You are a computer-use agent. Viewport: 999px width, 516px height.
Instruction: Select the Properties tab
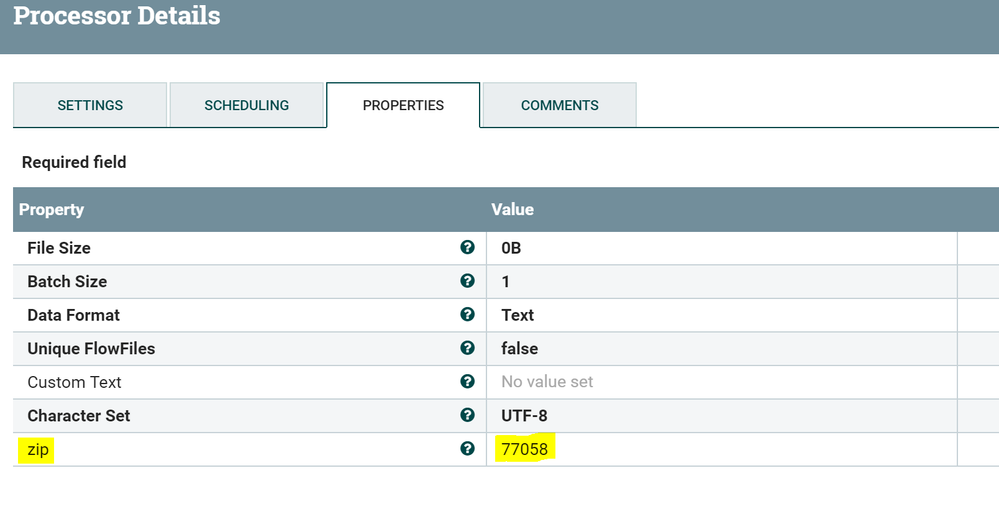pos(403,105)
